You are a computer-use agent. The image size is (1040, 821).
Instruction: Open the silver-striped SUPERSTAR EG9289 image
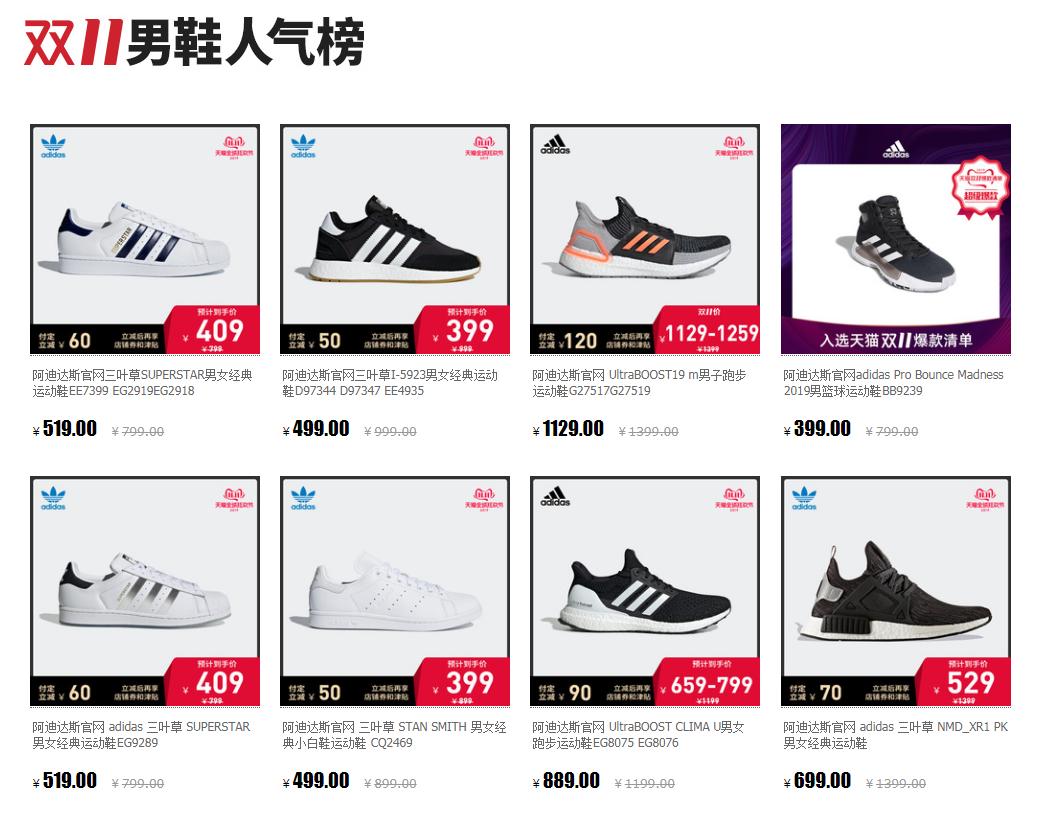145,591
